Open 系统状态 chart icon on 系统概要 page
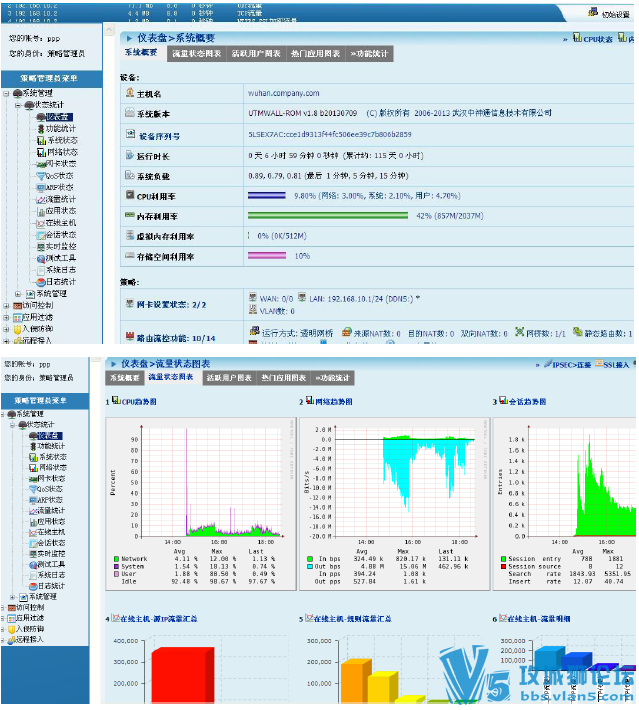Viewport: 639px width, 710px height. coord(41,140)
